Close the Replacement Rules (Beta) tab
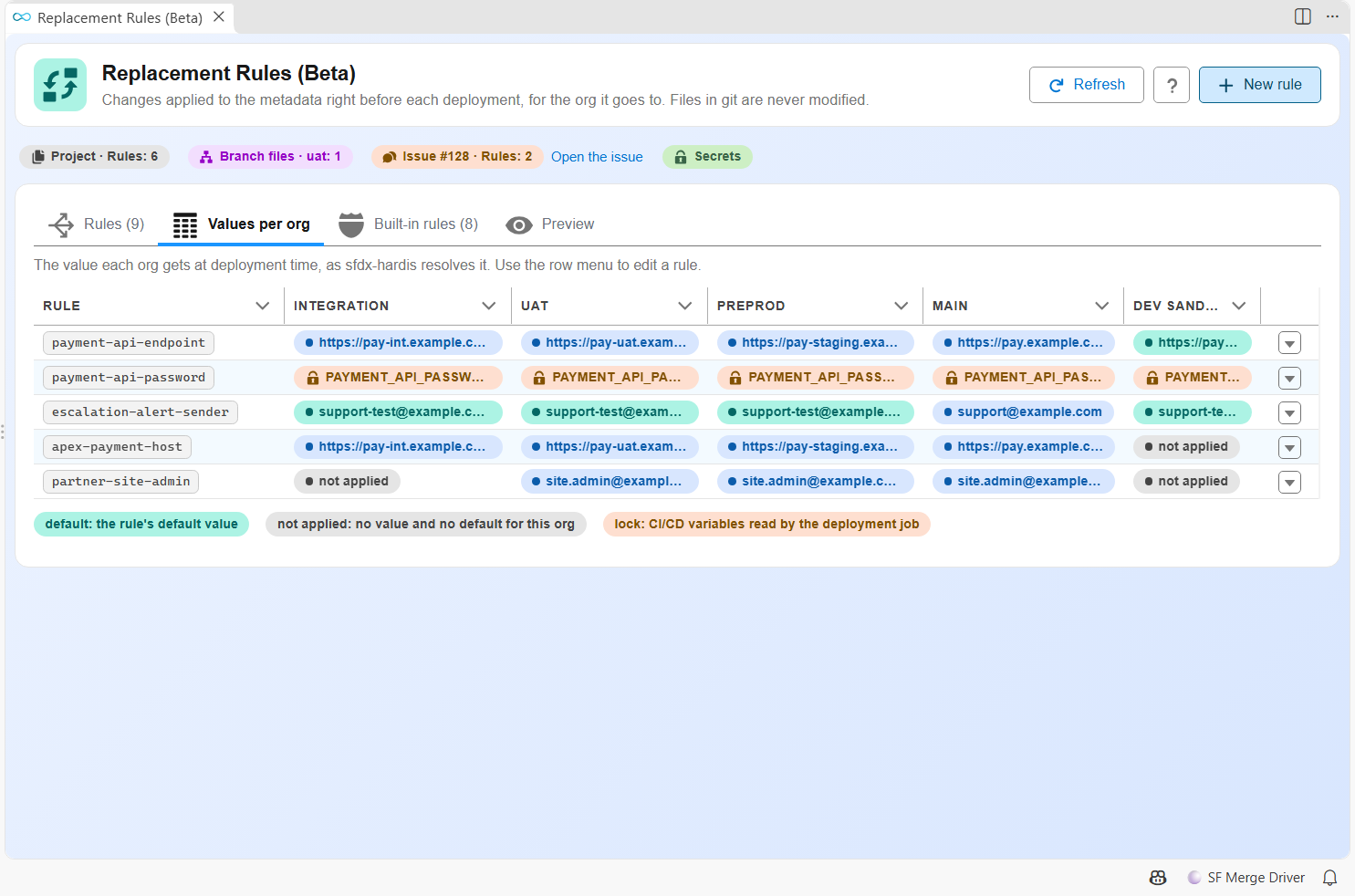Screen dimensions: 1355x896 pyautogui.click(x=219, y=16)
